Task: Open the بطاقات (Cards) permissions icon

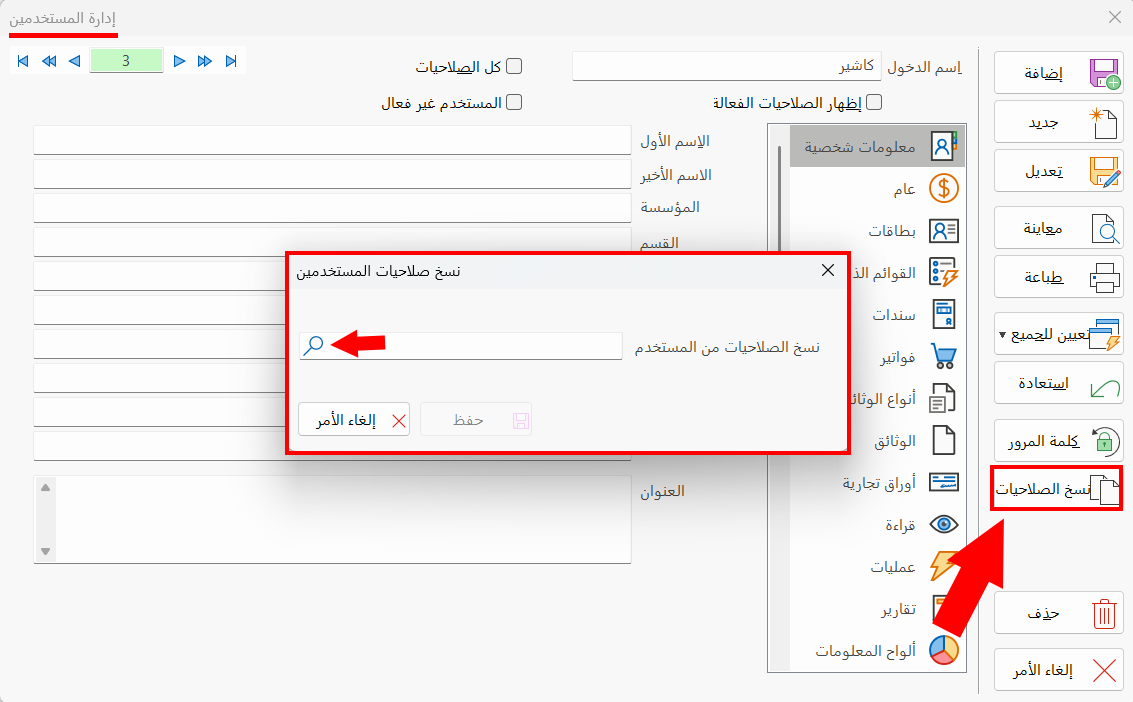Action: click(942, 230)
